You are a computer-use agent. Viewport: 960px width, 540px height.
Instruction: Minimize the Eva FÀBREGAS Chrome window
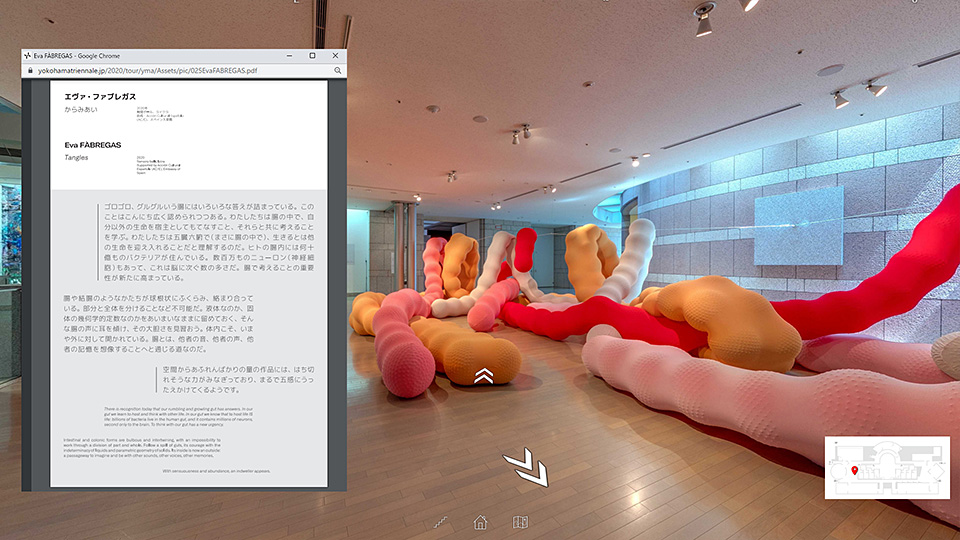click(x=289, y=56)
